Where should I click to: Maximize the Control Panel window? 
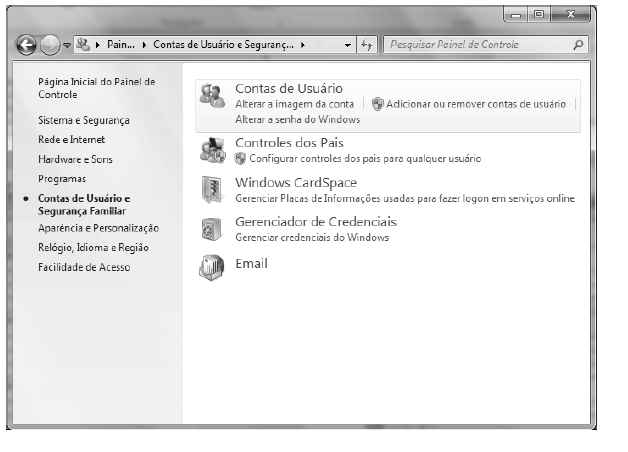539,15
